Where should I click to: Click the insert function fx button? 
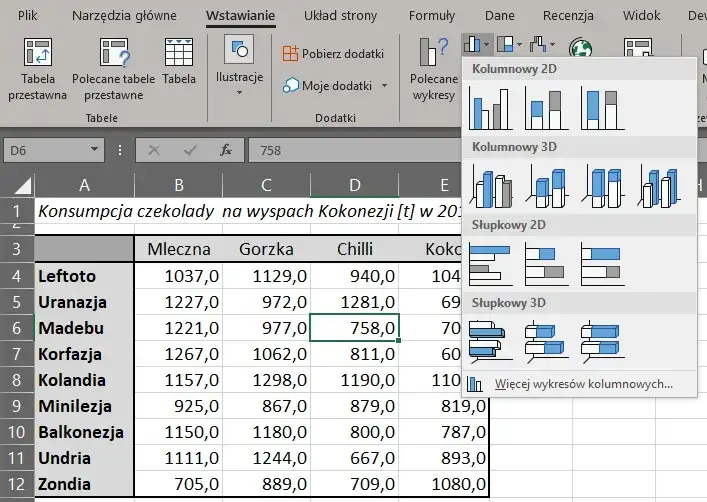[227, 151]
